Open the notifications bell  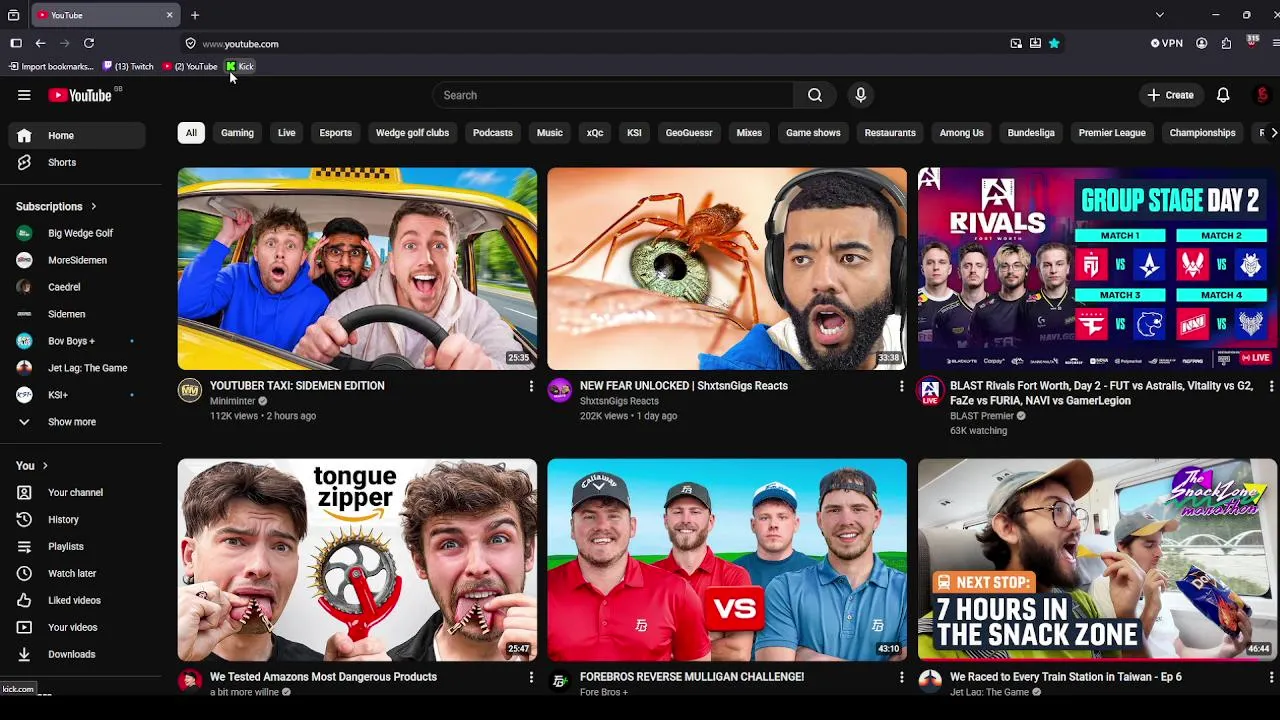(1223, 95)
